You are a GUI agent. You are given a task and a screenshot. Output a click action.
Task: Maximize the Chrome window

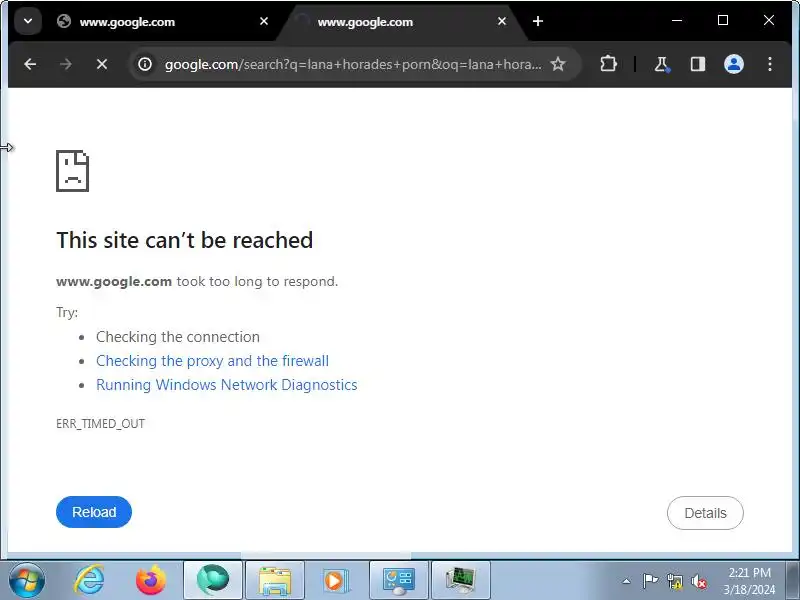coord(723,20)
